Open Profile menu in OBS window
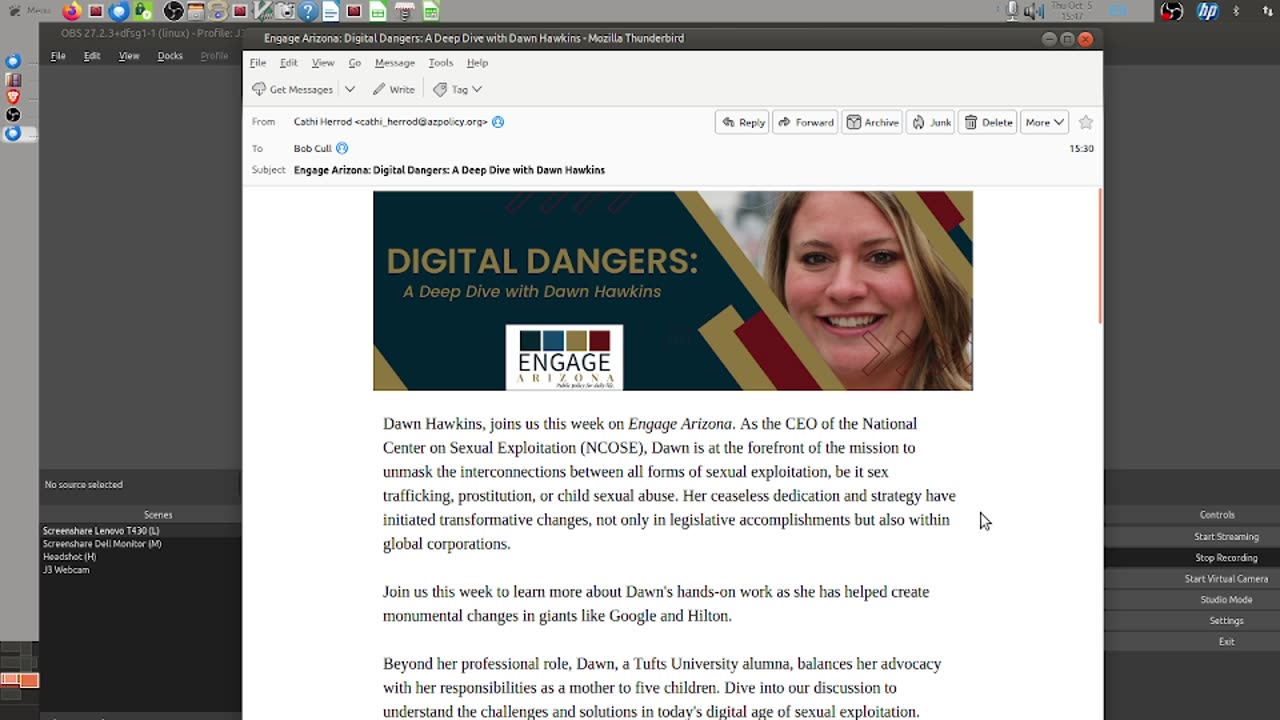Viewport: 1280px width, 720px height. point(214,56)
